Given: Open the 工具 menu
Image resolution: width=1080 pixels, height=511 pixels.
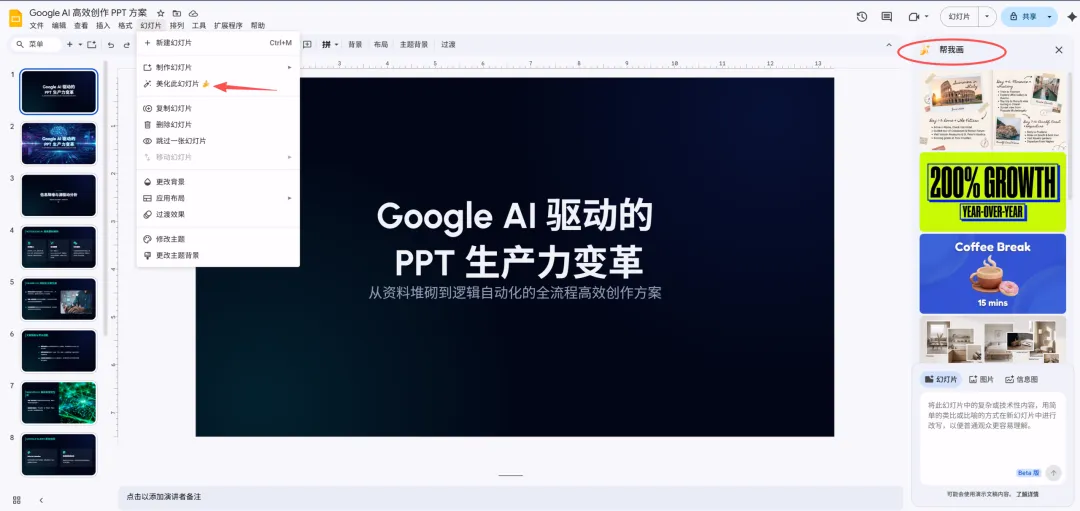Looking at the screenshot, I should 199,25.
